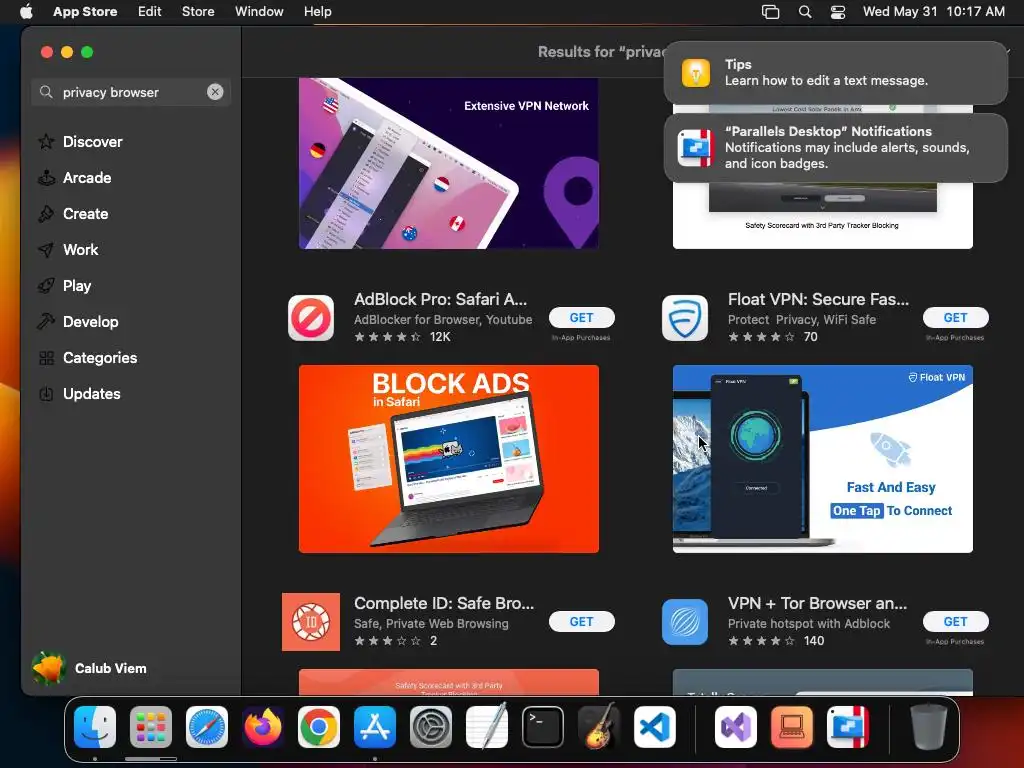
Task: Open Terminal from the Dock
Action: [543, 727]
